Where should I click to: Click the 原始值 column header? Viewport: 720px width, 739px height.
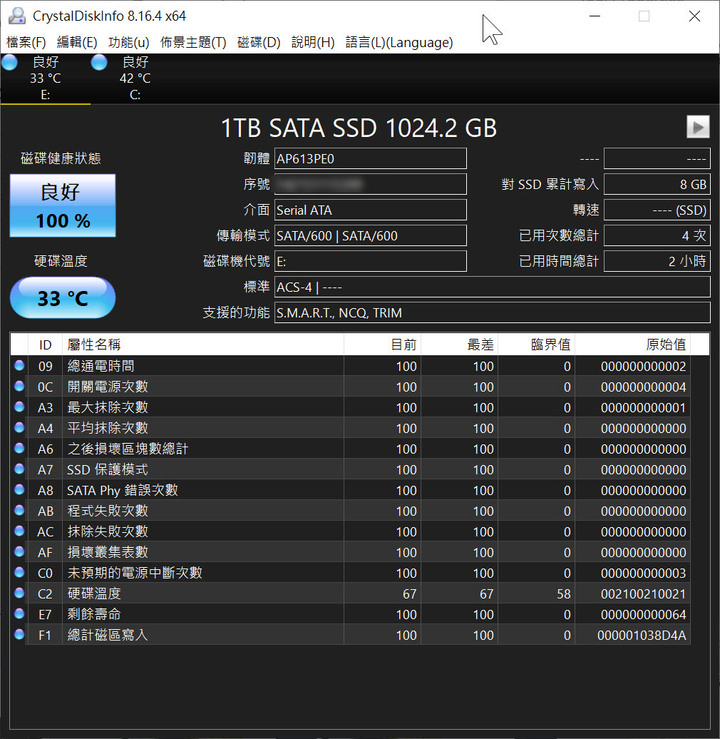[633, 345]
